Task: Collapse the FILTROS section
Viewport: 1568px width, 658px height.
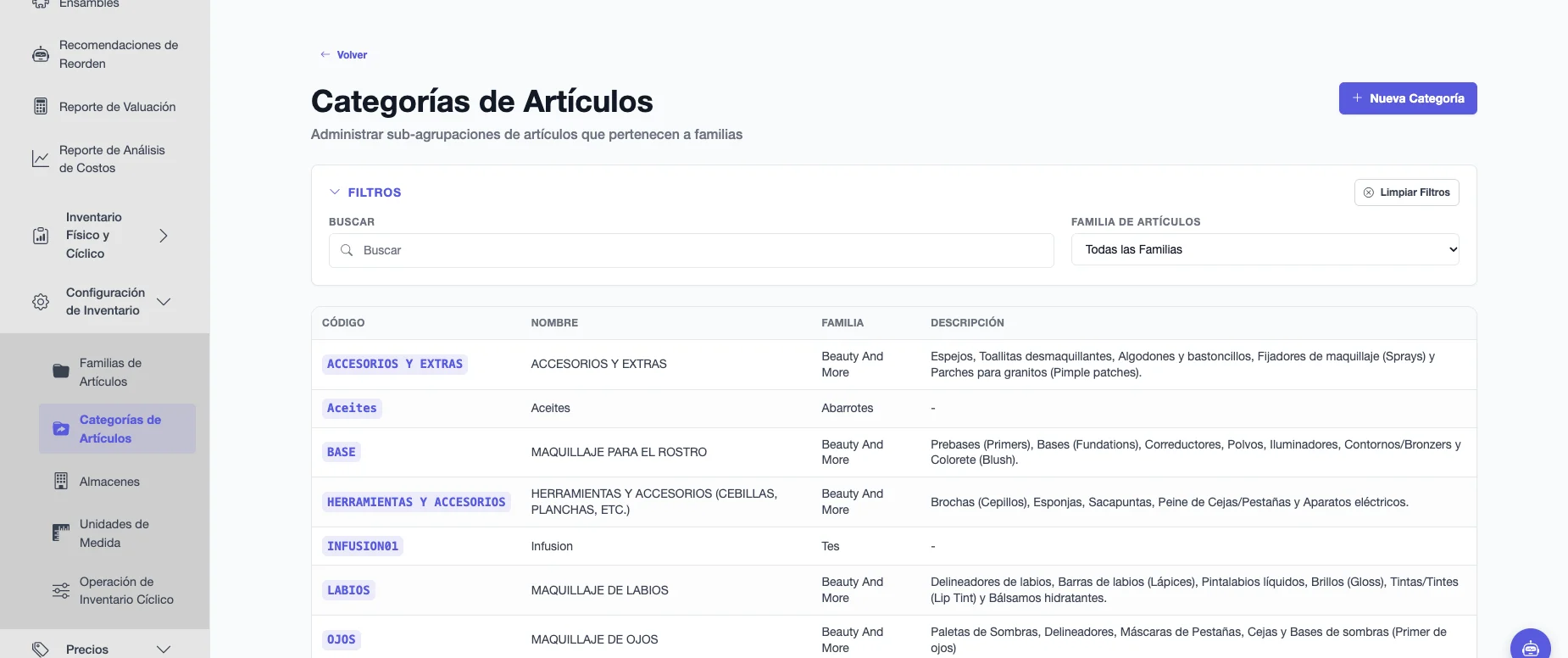Action: pos(365,192)
